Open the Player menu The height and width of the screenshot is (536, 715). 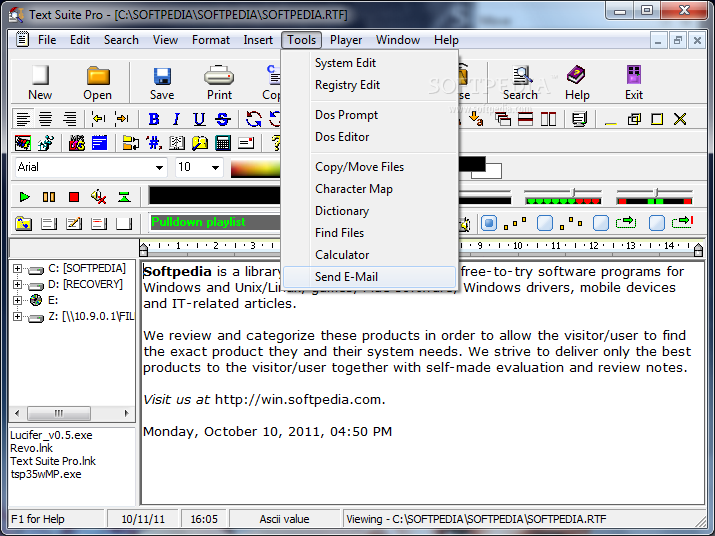point(346,40)
